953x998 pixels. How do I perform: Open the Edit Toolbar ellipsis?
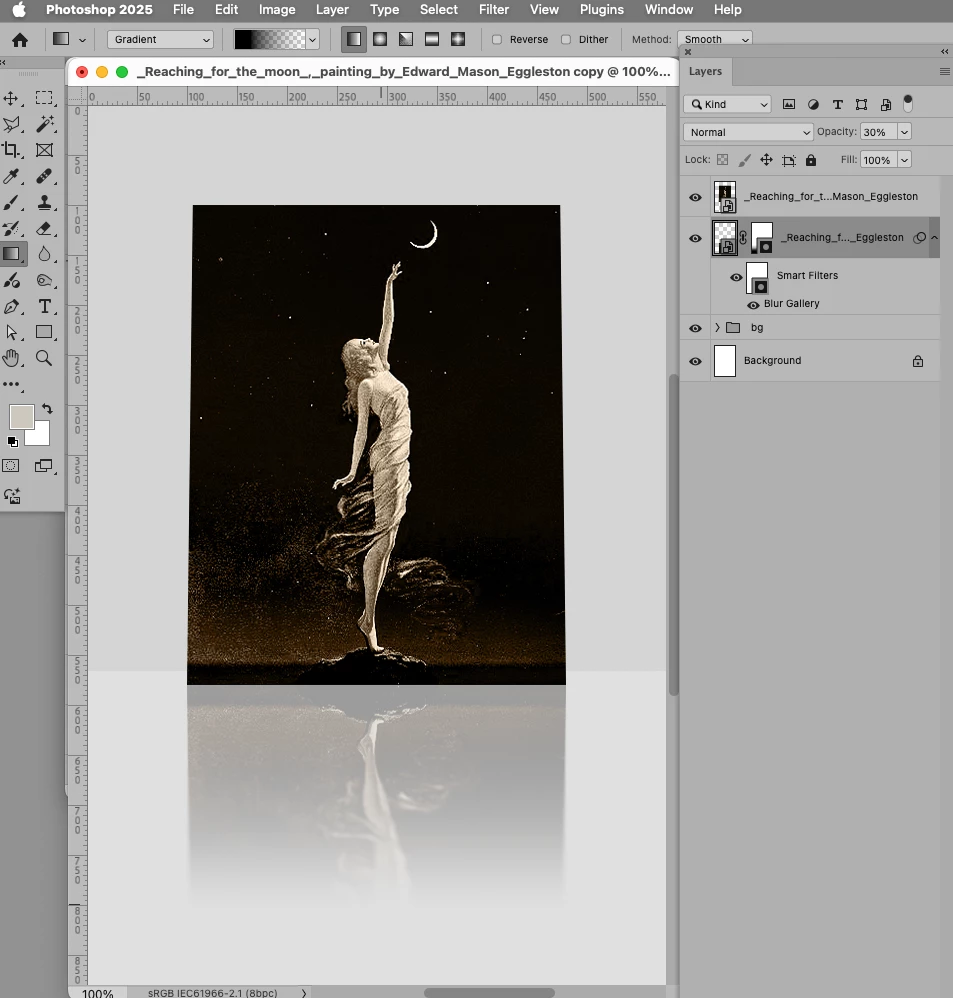click(11, 384)
